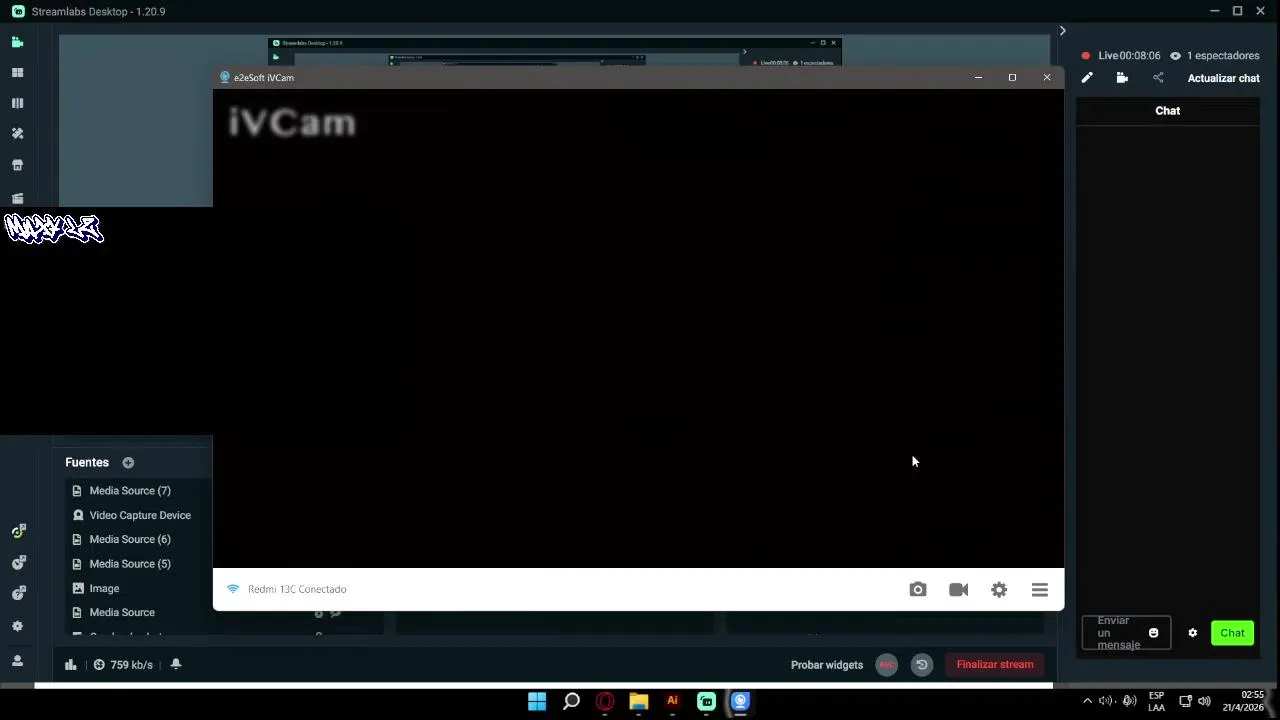The image size is (1280, 720).
Task: Select Media Source (5) in Fuentes
Action: click(130, 564)
